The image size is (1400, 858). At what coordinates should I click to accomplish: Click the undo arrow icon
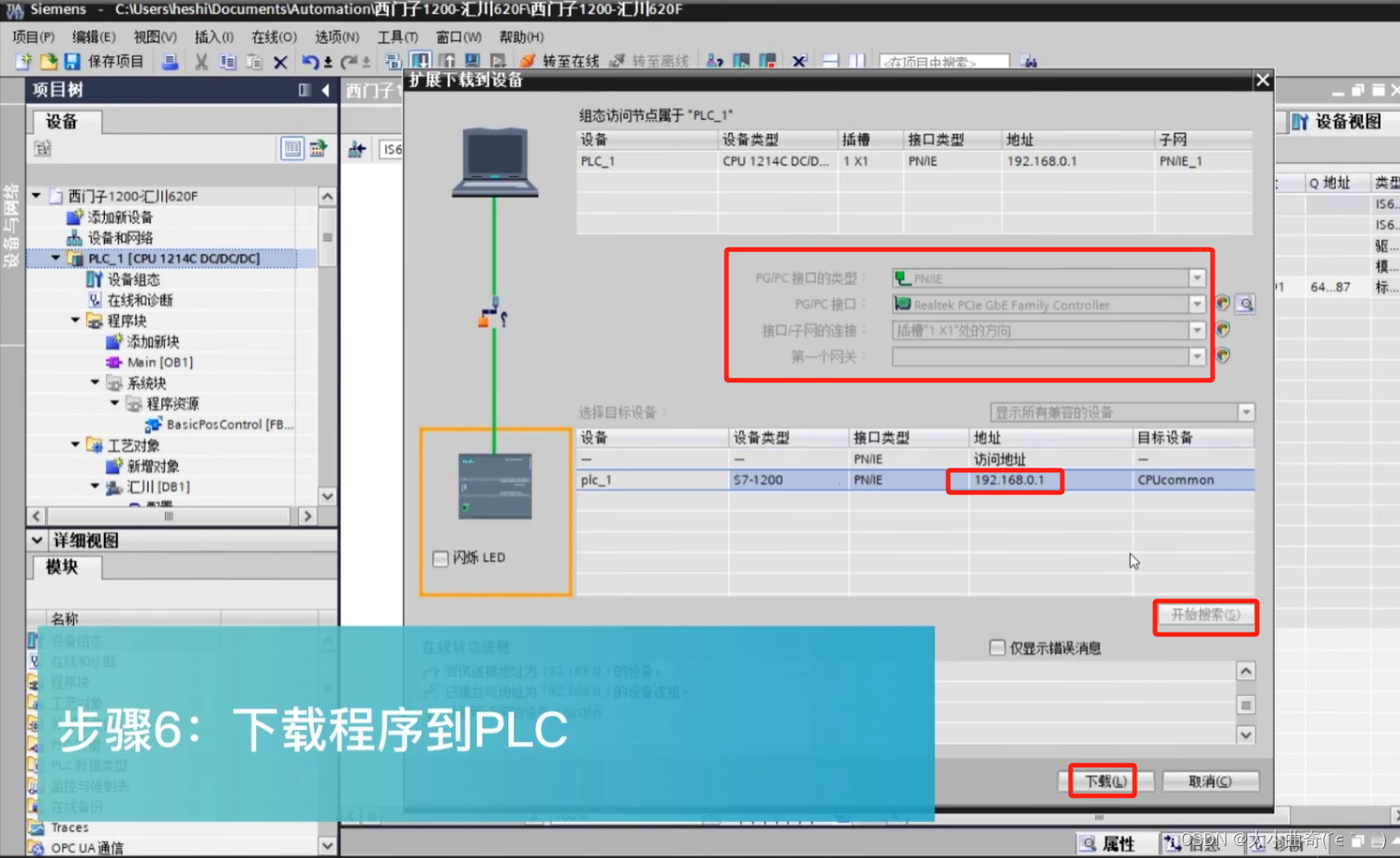pos(311,61)
